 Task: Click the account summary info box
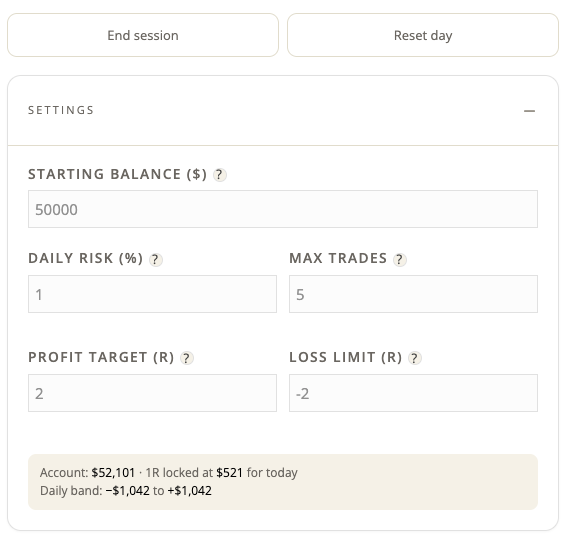point(283,482)
